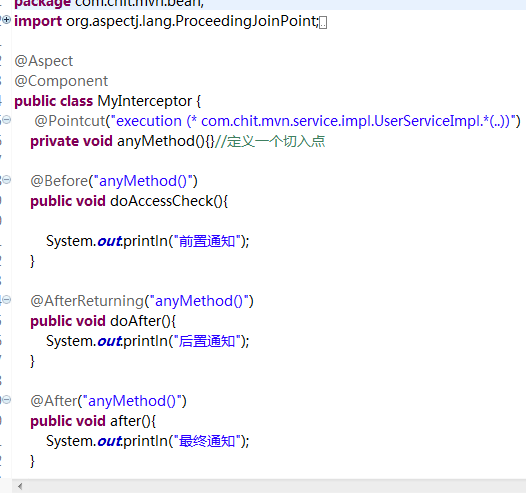The image size is (526, 493).
Task: Click the @After annotation
Action: click(54, 401)
